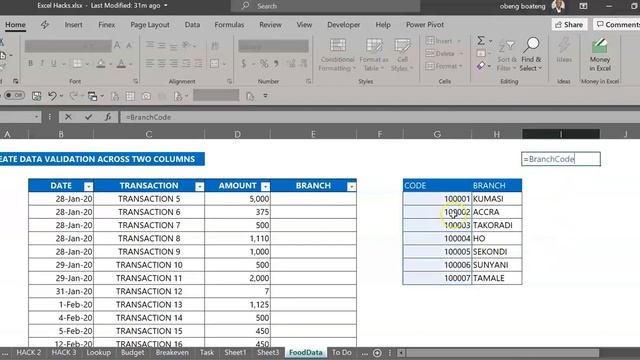Screen dimensions: 640x360
Task: Apply Percent Style format
Action: (x=264, y=64)
